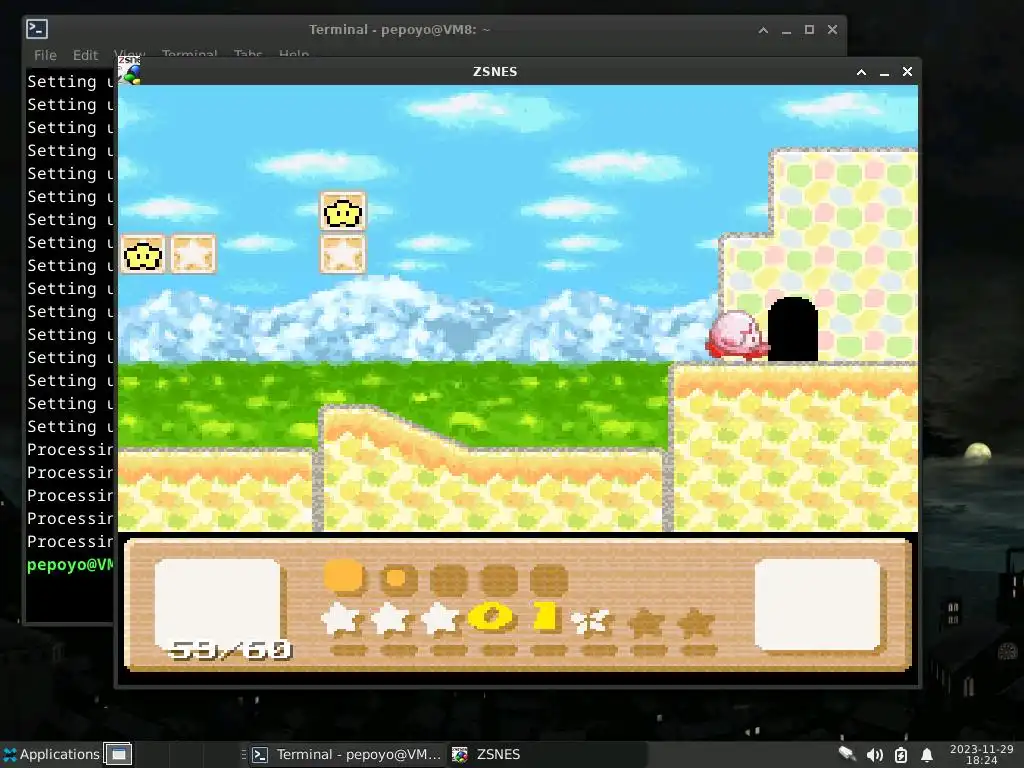
Task: Click the 59/60 frame counter
Action: click(x=229, y=649)
